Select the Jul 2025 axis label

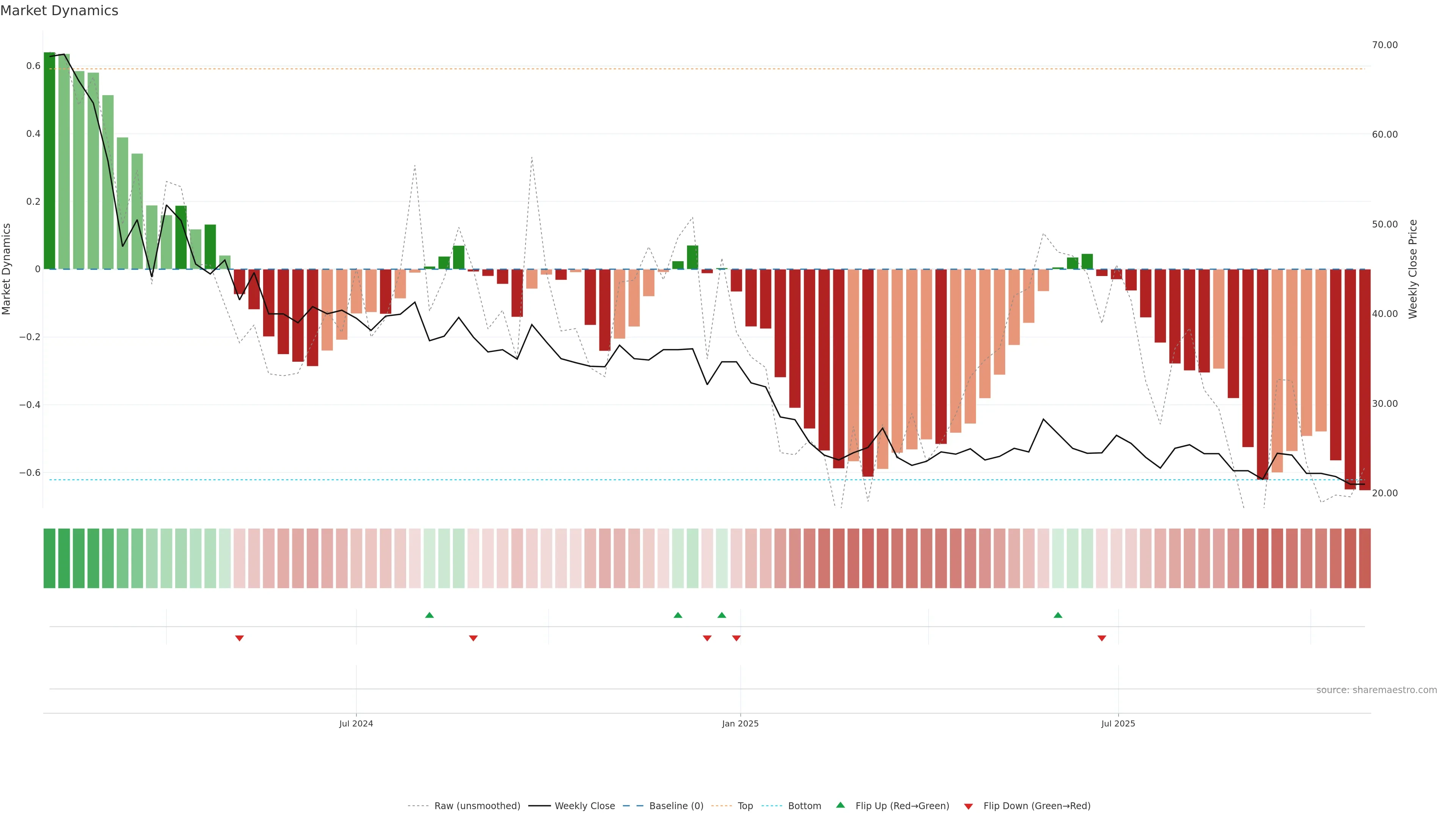click(x=1117, y=723)
